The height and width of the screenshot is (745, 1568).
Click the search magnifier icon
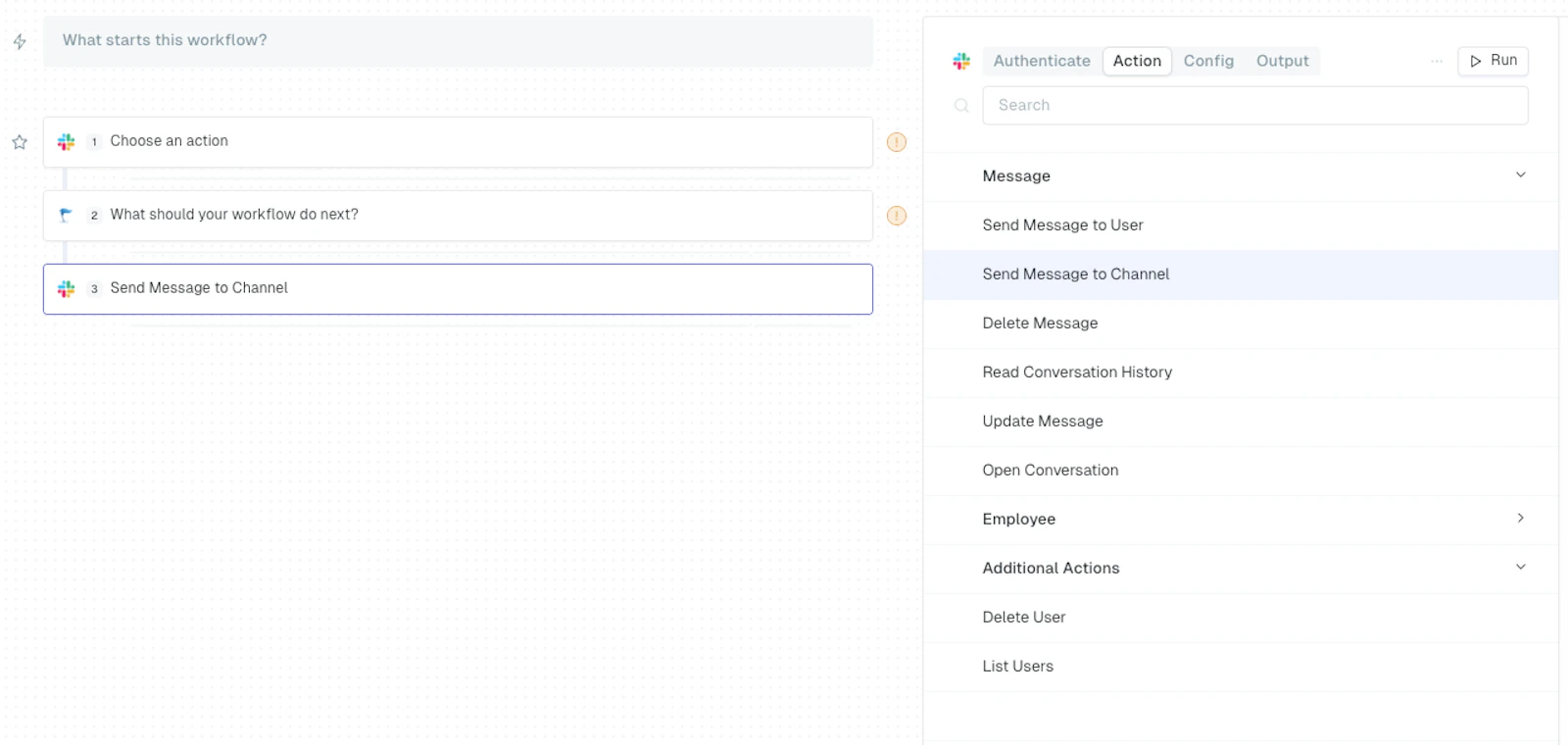[961, 106]
